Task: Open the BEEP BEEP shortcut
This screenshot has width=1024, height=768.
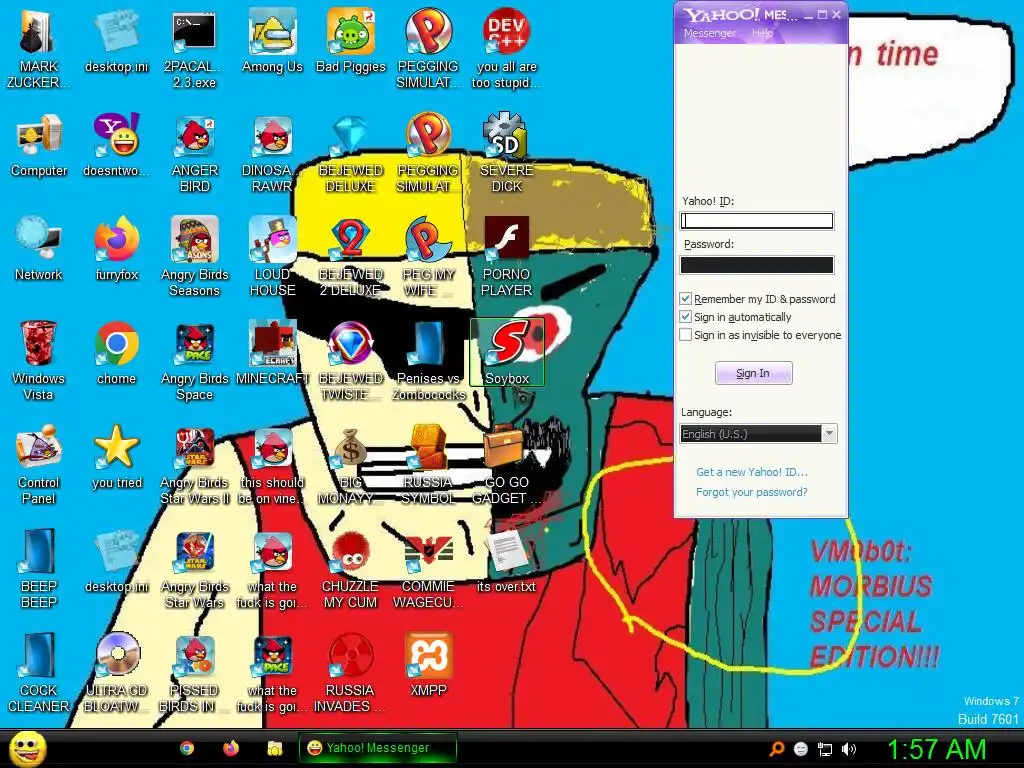Action: coord(39,568)
